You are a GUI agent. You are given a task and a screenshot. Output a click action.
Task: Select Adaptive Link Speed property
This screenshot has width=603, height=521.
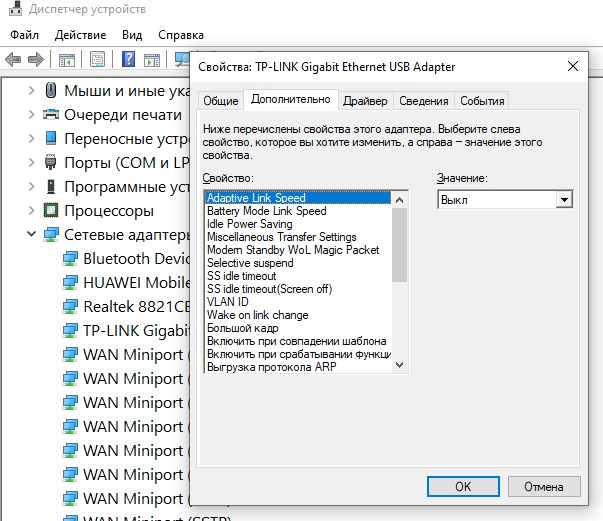coord(298,198)
